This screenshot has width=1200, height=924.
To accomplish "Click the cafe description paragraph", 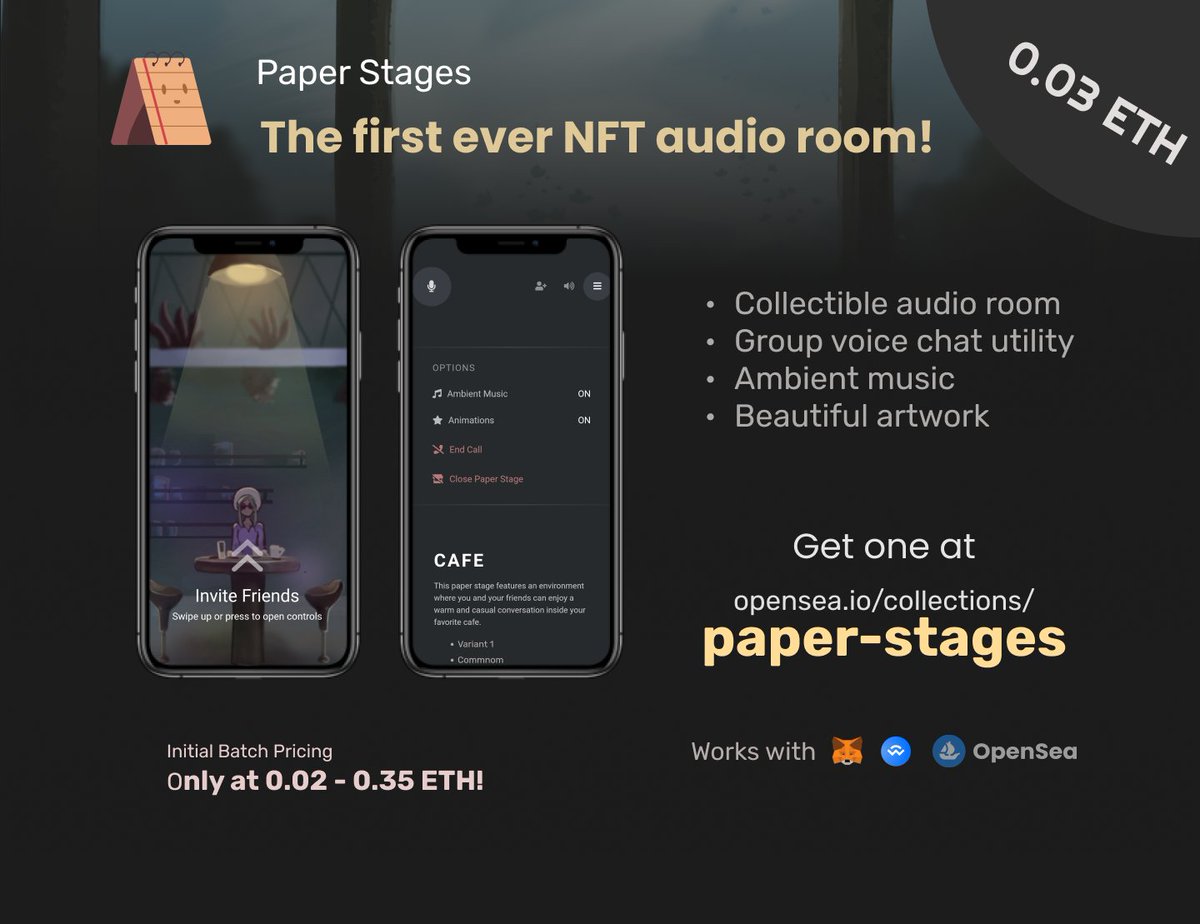I will click(x=510, y=603).
